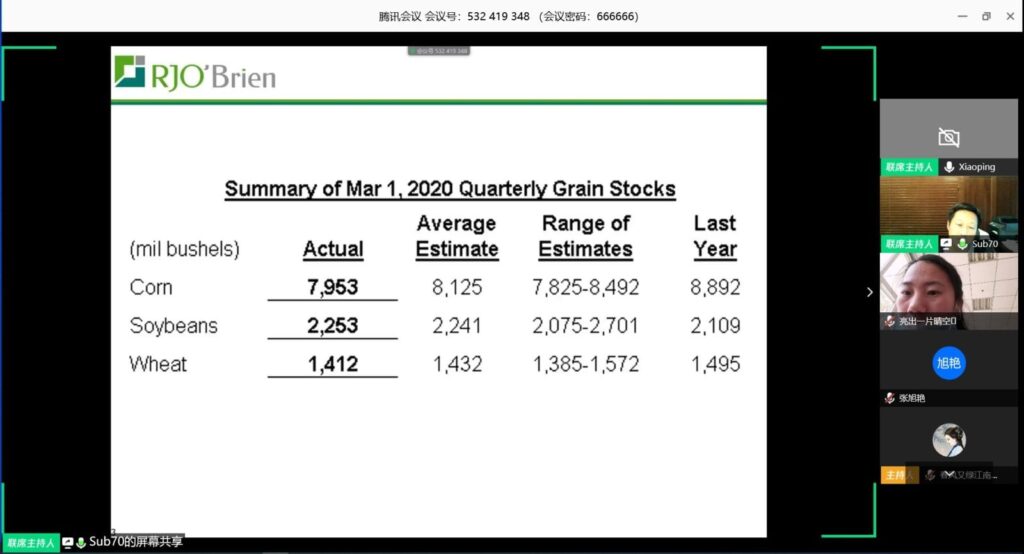Click the 张旭艳 name label
The image size is (1024, 554).
[x=912, y=398]
